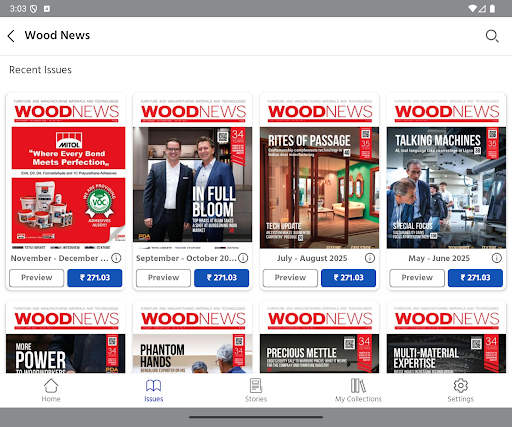The height and width of the screenshot is (427, 512).
Task: Go back using the arrow beside Wood News
Action: coord(11,36)
